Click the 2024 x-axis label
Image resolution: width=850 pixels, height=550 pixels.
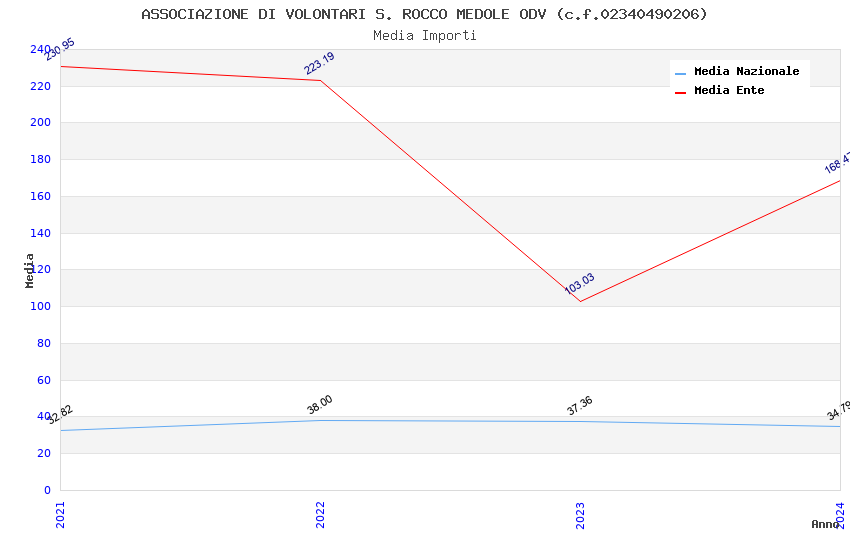pyautogui.click(x=840, y=515)
